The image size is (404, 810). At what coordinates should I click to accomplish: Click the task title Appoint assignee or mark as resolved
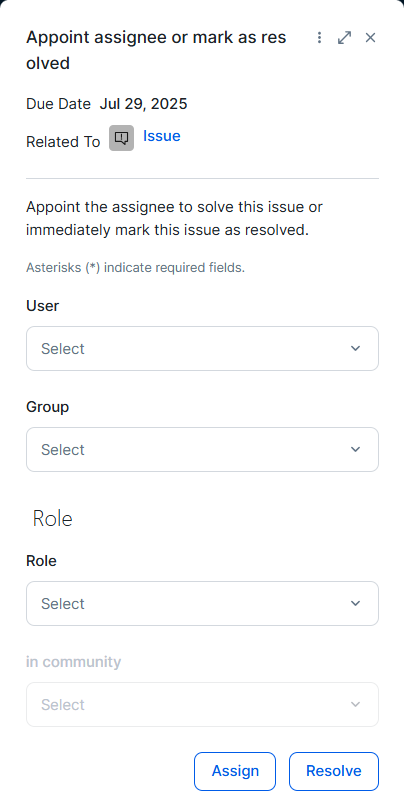tap(156, 50)
